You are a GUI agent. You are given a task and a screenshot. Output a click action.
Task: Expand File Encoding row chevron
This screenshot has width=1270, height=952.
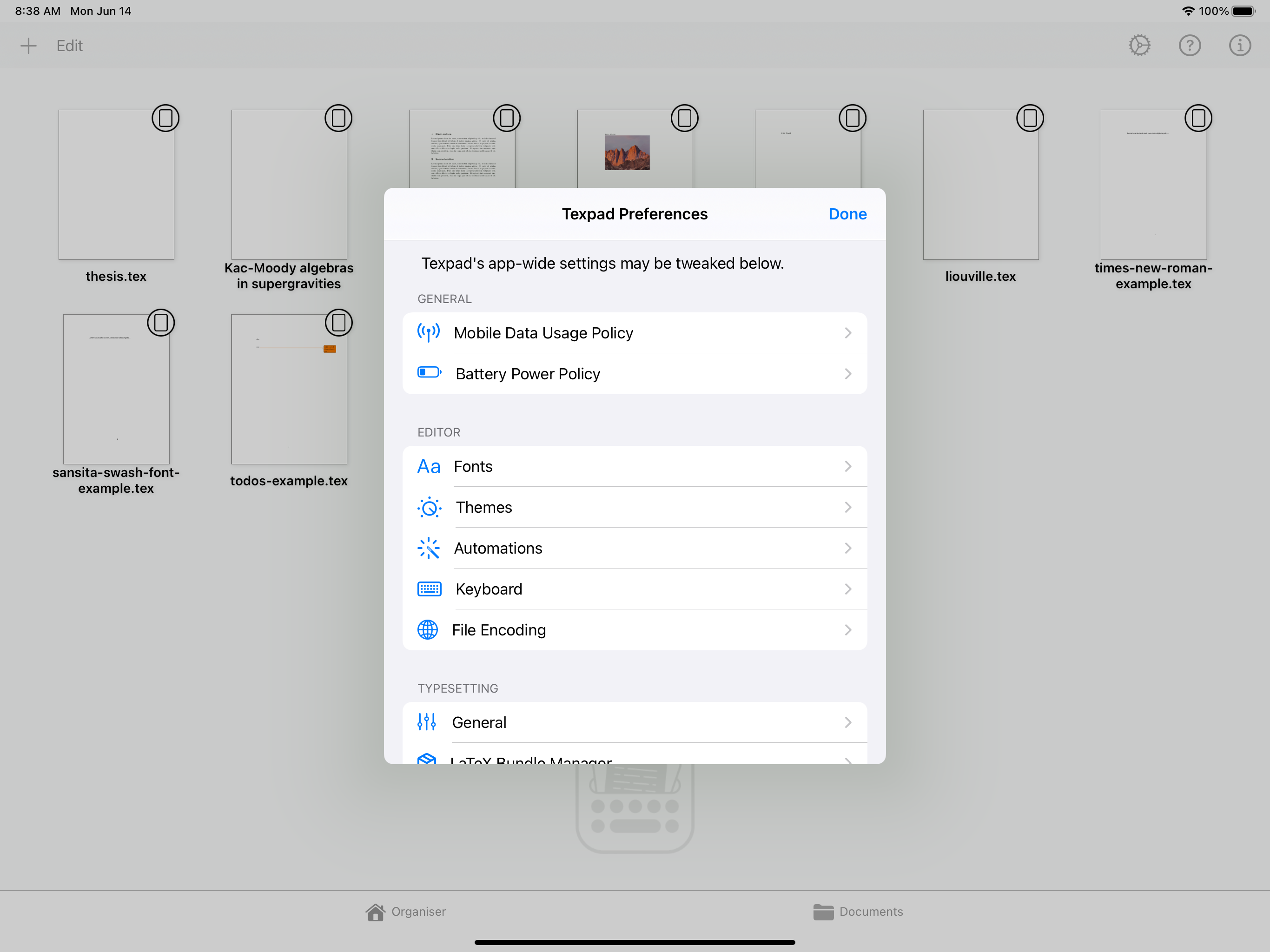click(x=847, y=630)
